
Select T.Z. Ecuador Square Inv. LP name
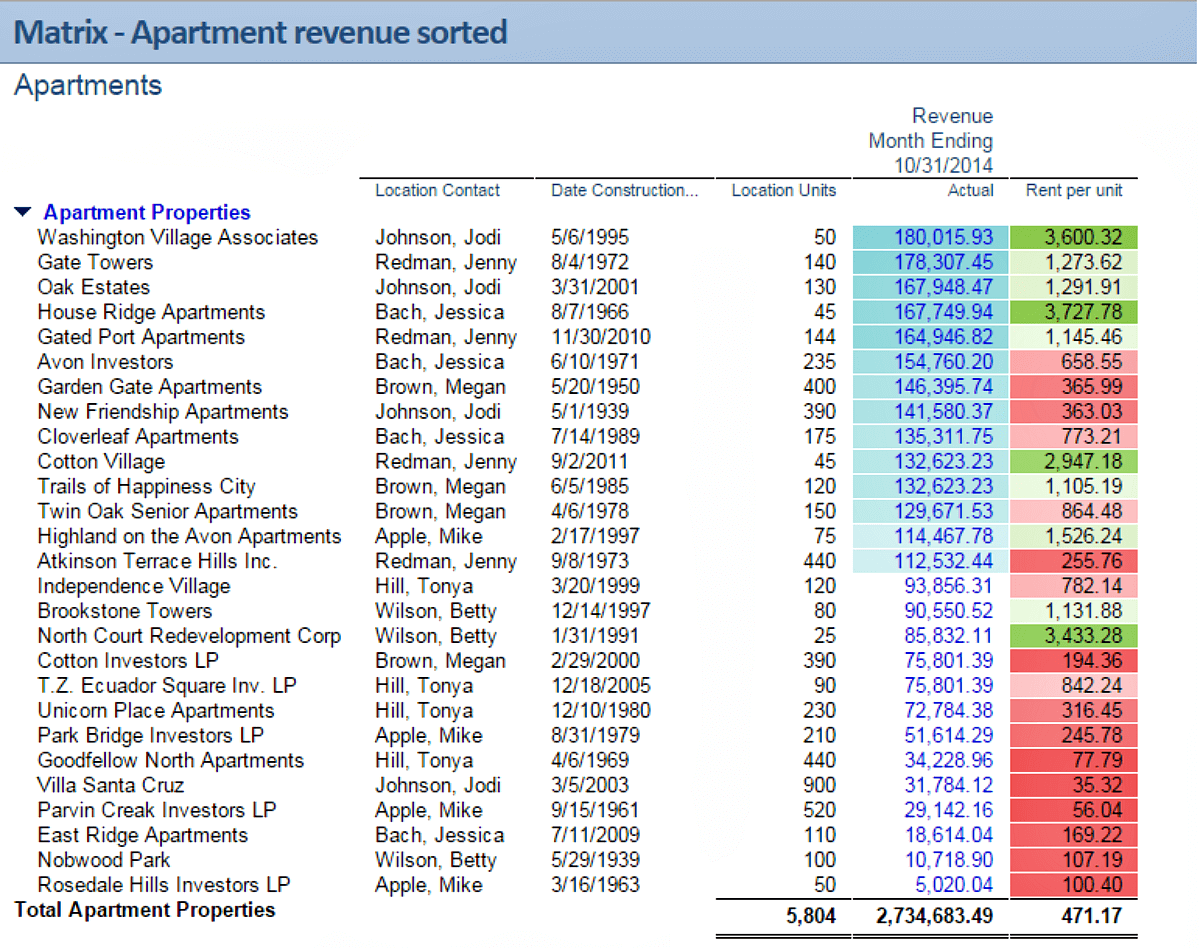coord(167,686)
